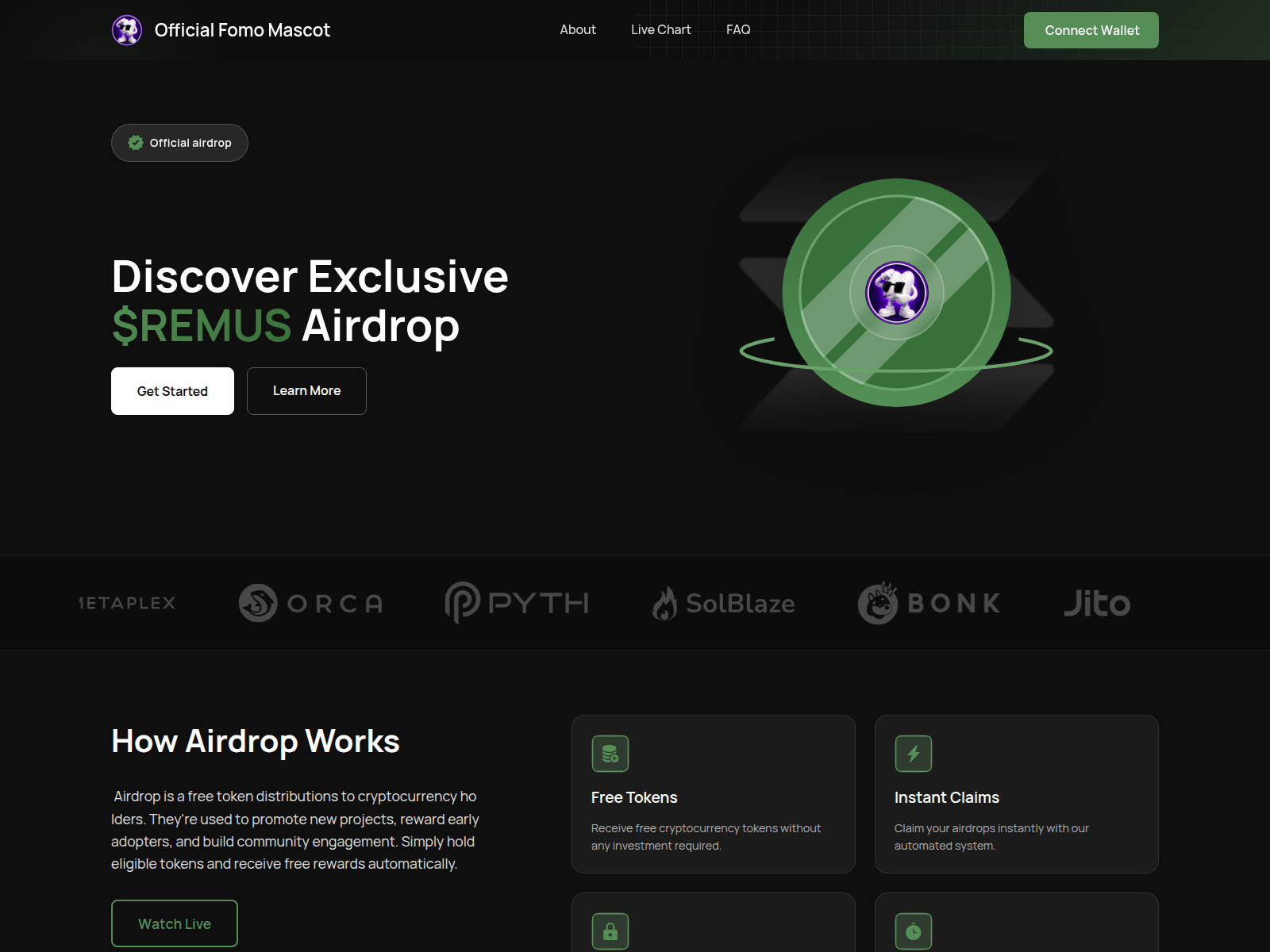The height and width of the screenshot is (952, 1270).
Task: Click the Discover Exclusive headline text
Action: [310, 276]
